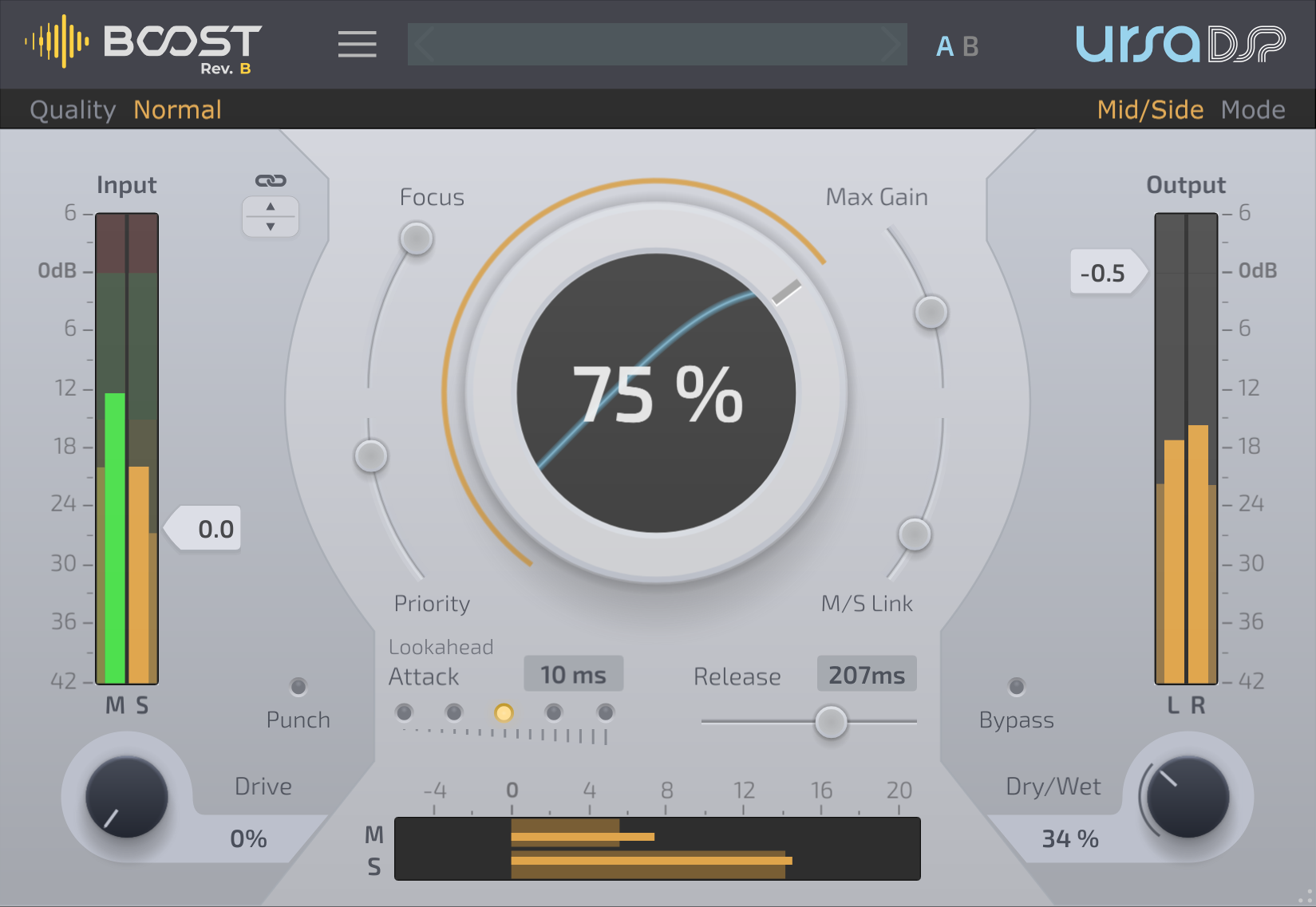Screen dimensions: 1316x907
Task: Click the Lookahead label
Action: pyautogui.click(x=441, y=647)
